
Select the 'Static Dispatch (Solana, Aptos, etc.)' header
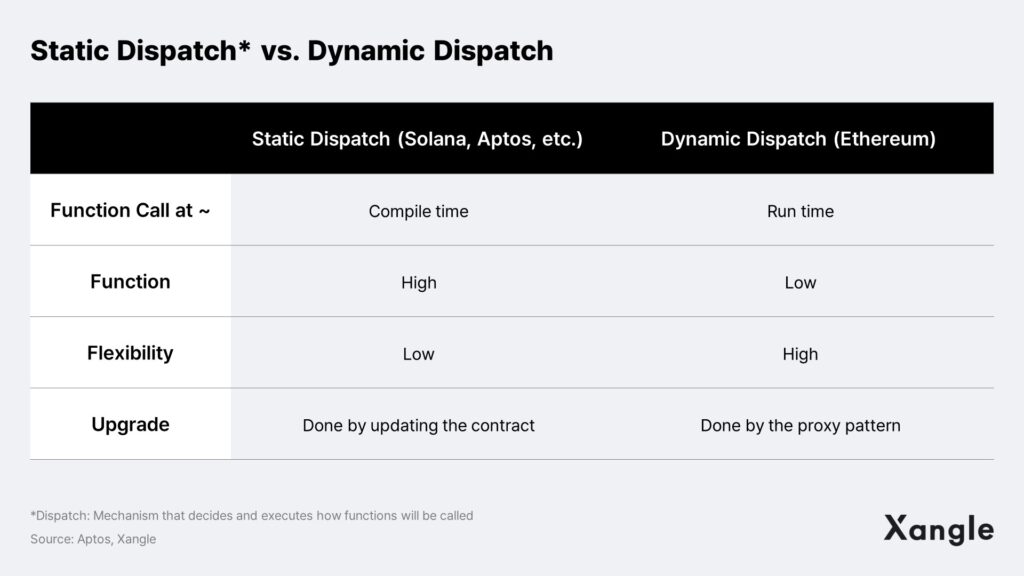point(417,139)
